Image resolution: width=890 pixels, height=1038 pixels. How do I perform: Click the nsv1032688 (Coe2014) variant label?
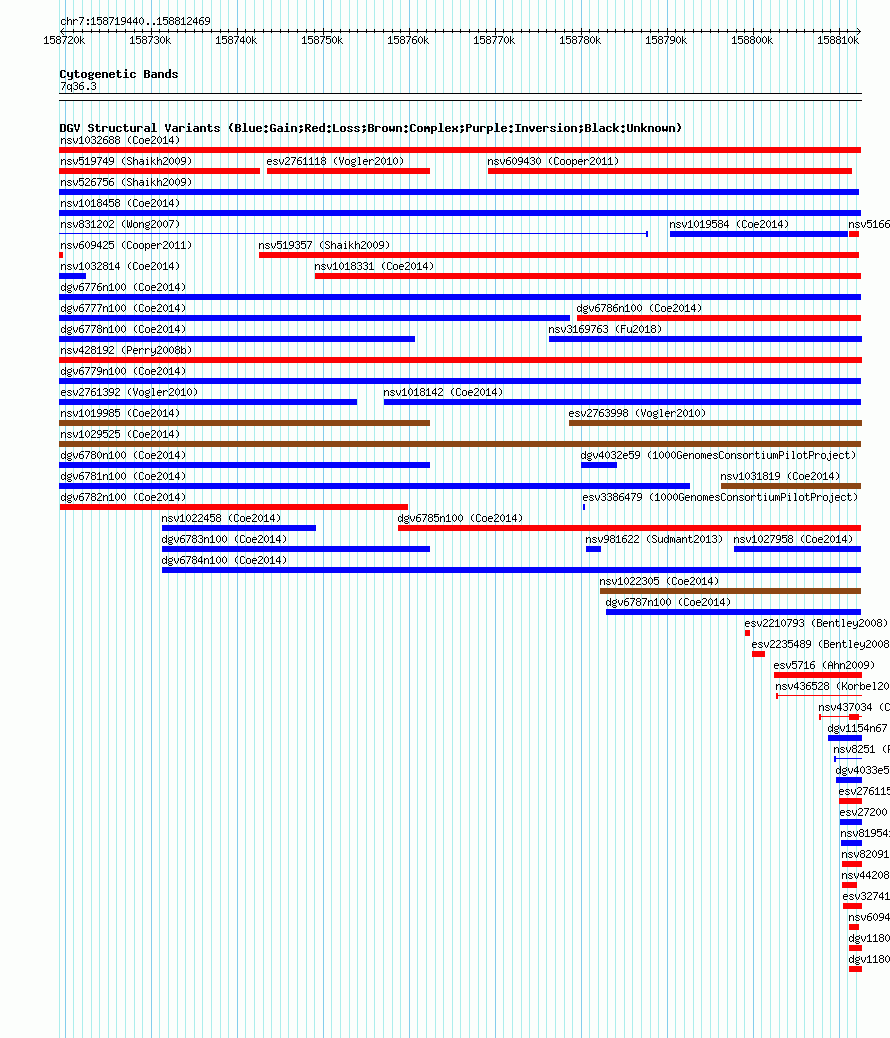click(120, 140)
